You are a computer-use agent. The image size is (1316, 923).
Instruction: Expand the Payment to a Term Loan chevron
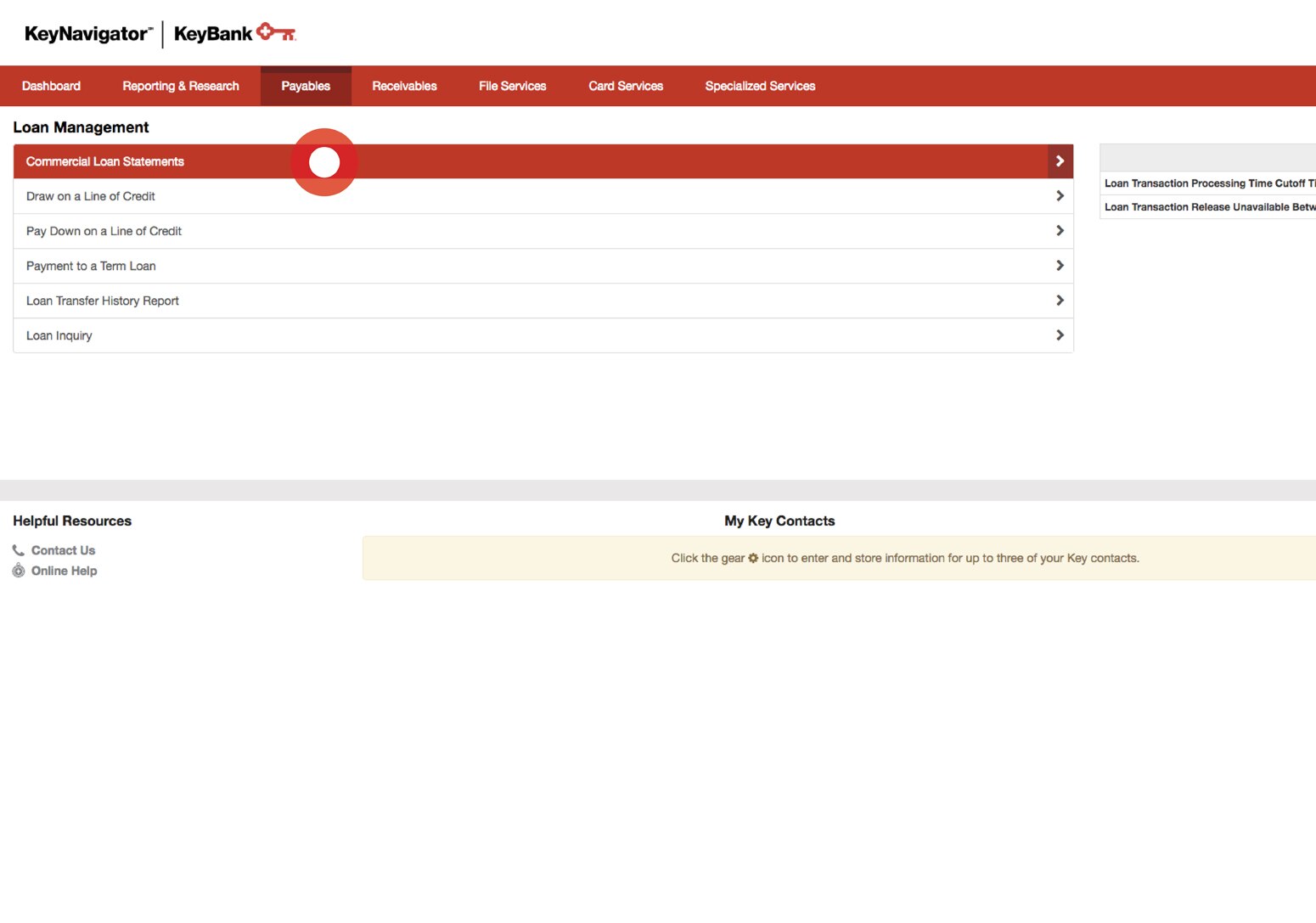pyautogui.click(x=1060, y=265)
